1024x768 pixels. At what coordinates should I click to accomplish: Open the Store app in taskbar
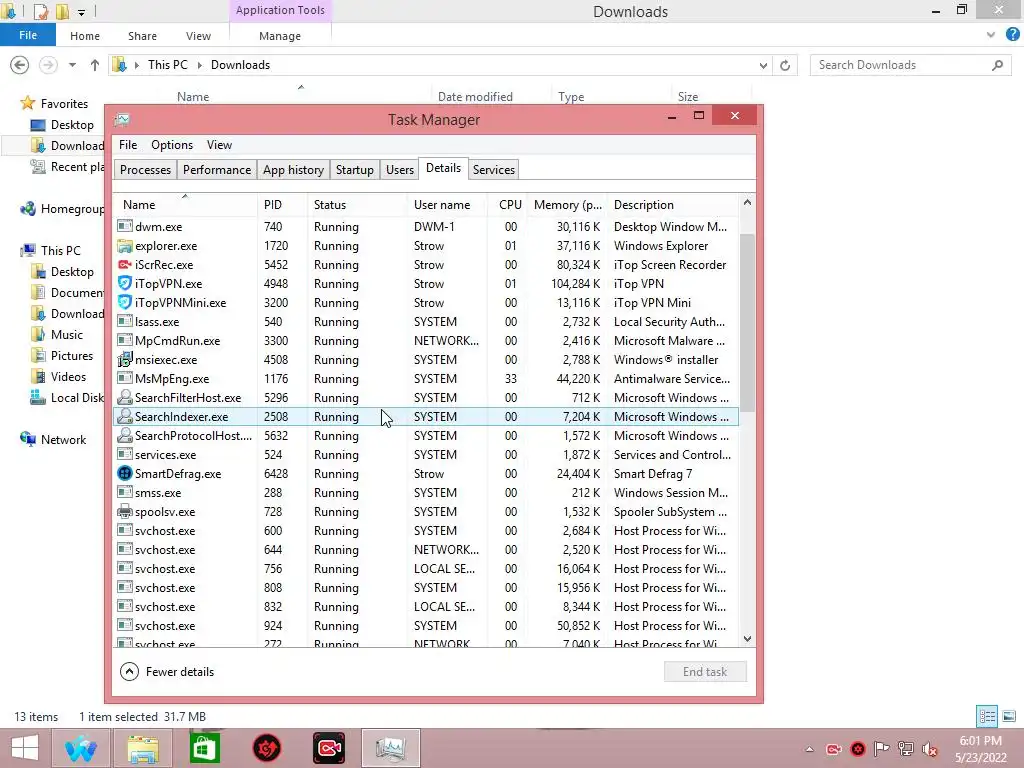coord(204,748)
